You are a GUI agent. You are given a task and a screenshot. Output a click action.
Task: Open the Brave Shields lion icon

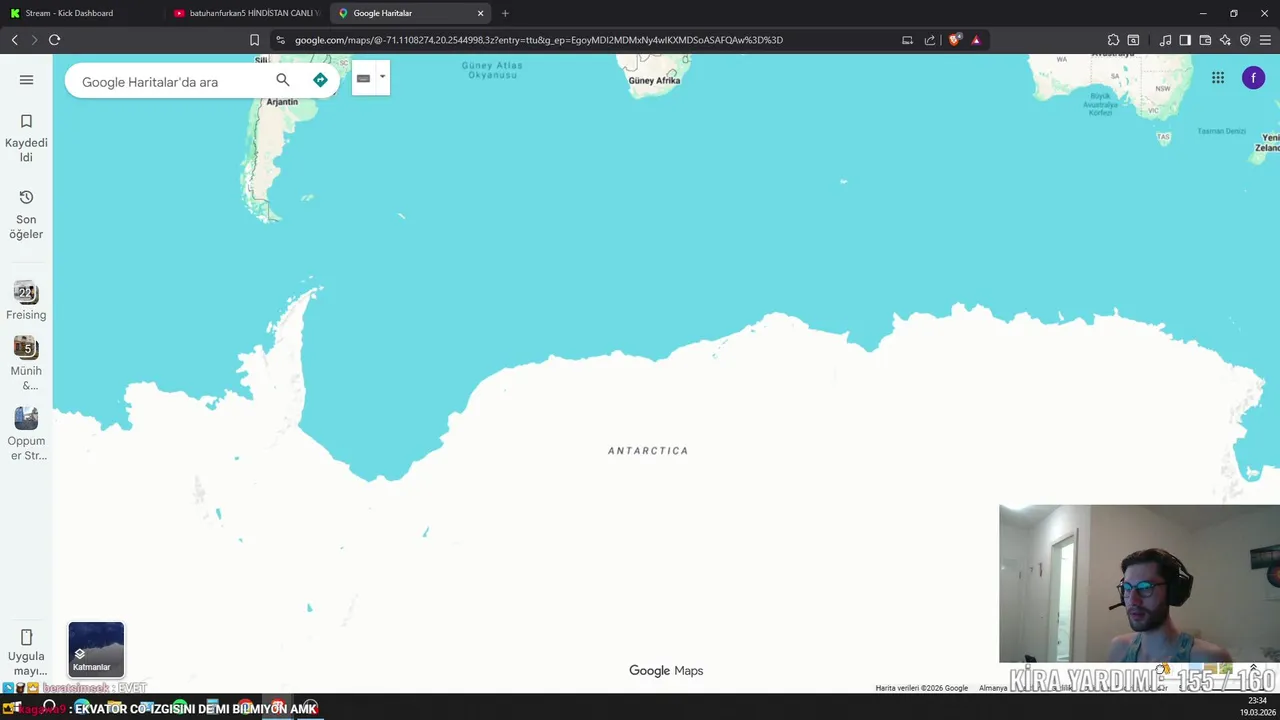pyautogui.click(x=954, y=40)
